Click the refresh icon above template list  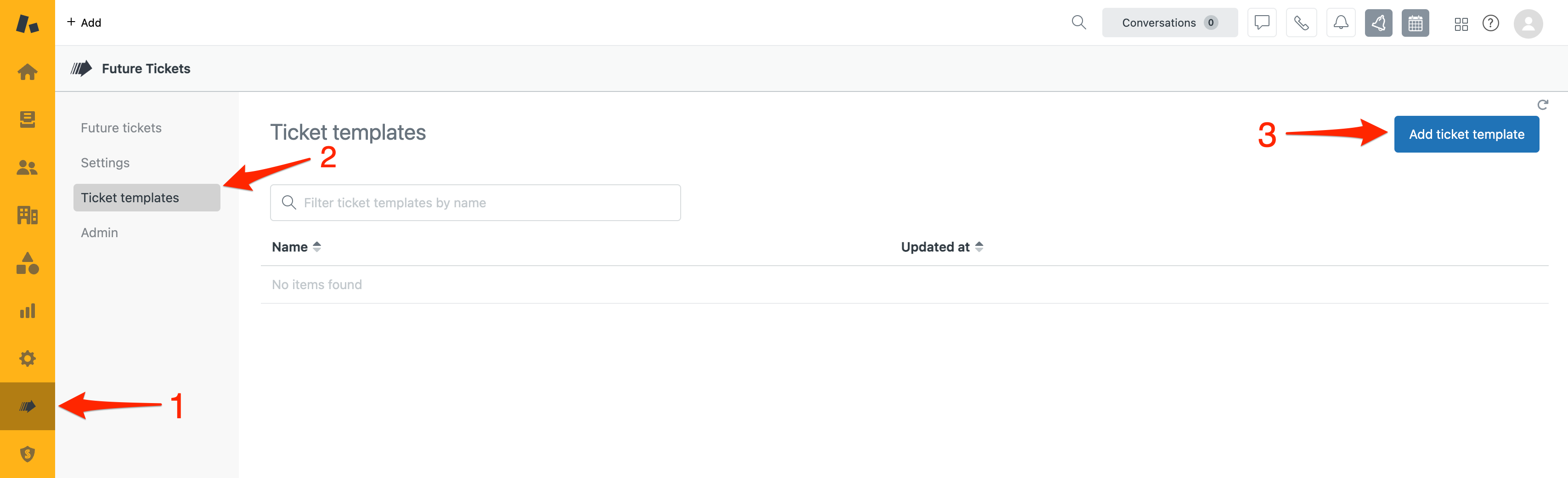point(1542,105)
